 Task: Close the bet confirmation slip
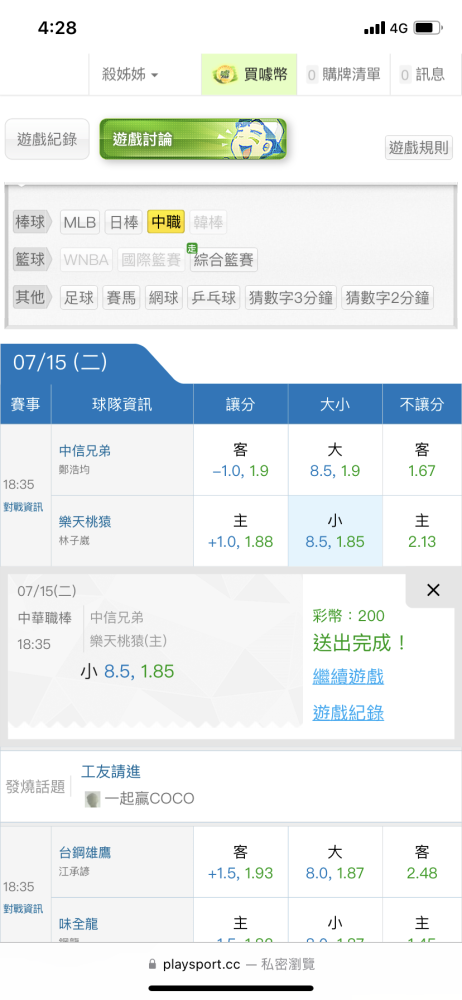(433, 591)
